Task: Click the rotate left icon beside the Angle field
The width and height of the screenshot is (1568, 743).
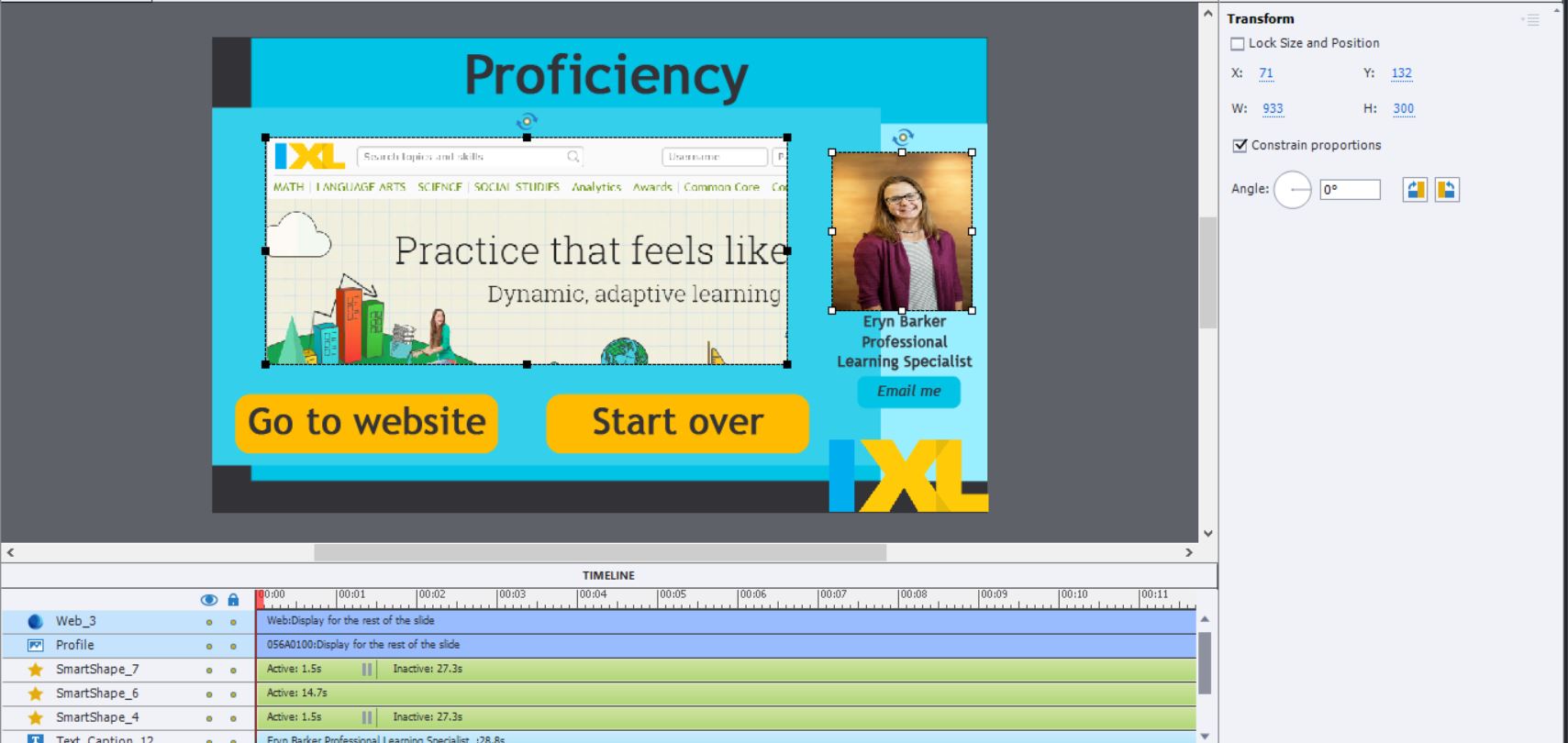Action: tap(1415, 190)
